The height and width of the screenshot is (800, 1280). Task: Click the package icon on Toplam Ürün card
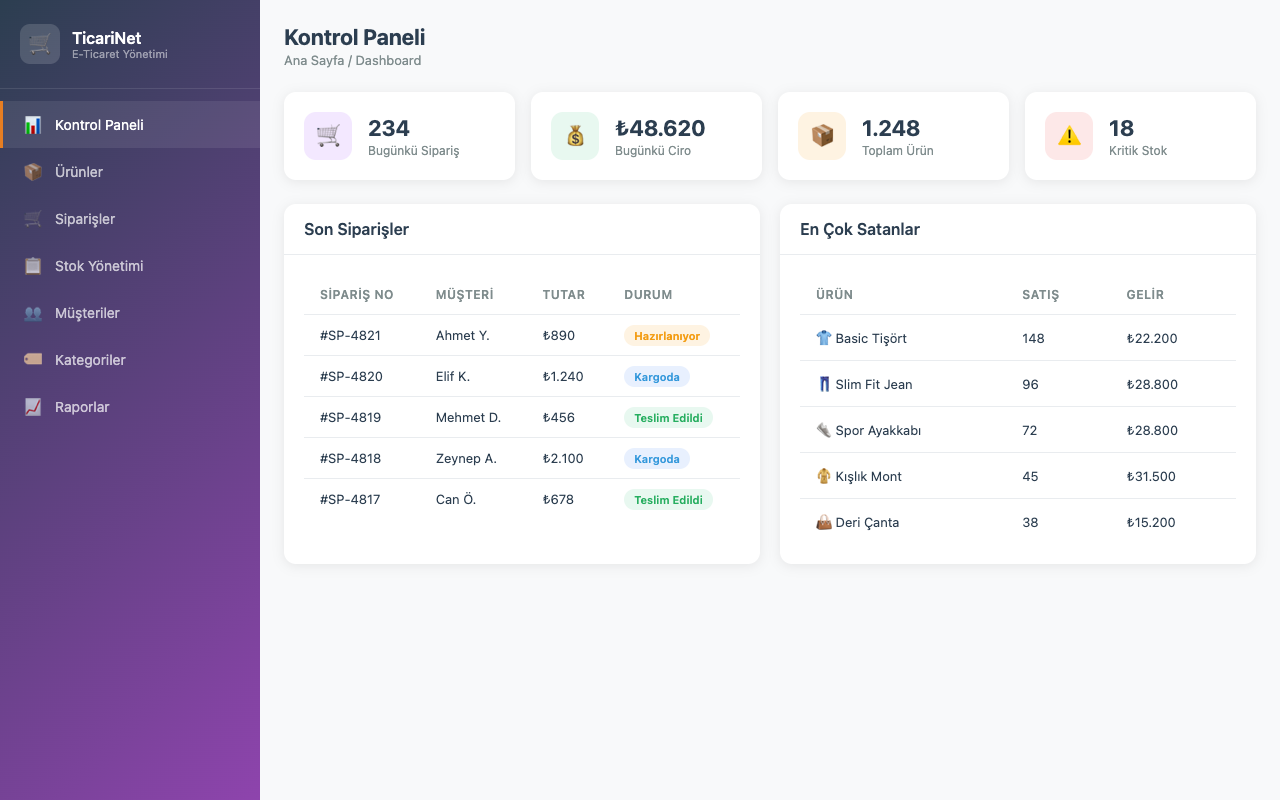point(822,136)
